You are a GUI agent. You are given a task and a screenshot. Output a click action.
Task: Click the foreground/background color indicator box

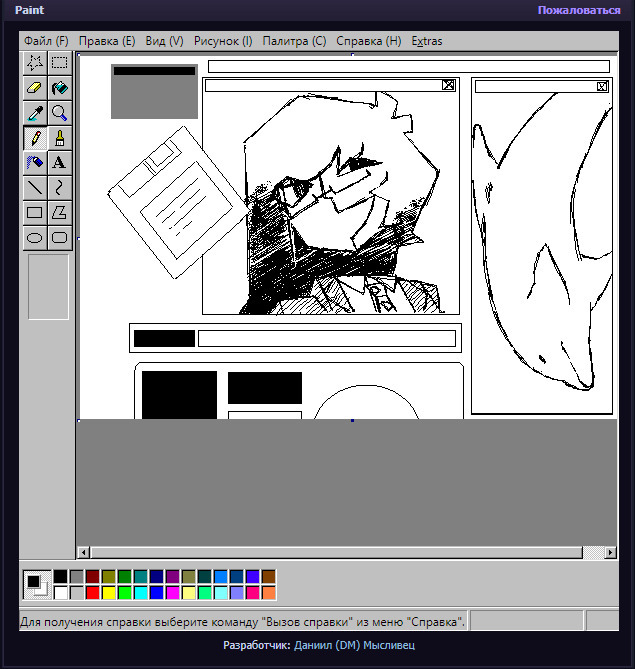point(37,585)
